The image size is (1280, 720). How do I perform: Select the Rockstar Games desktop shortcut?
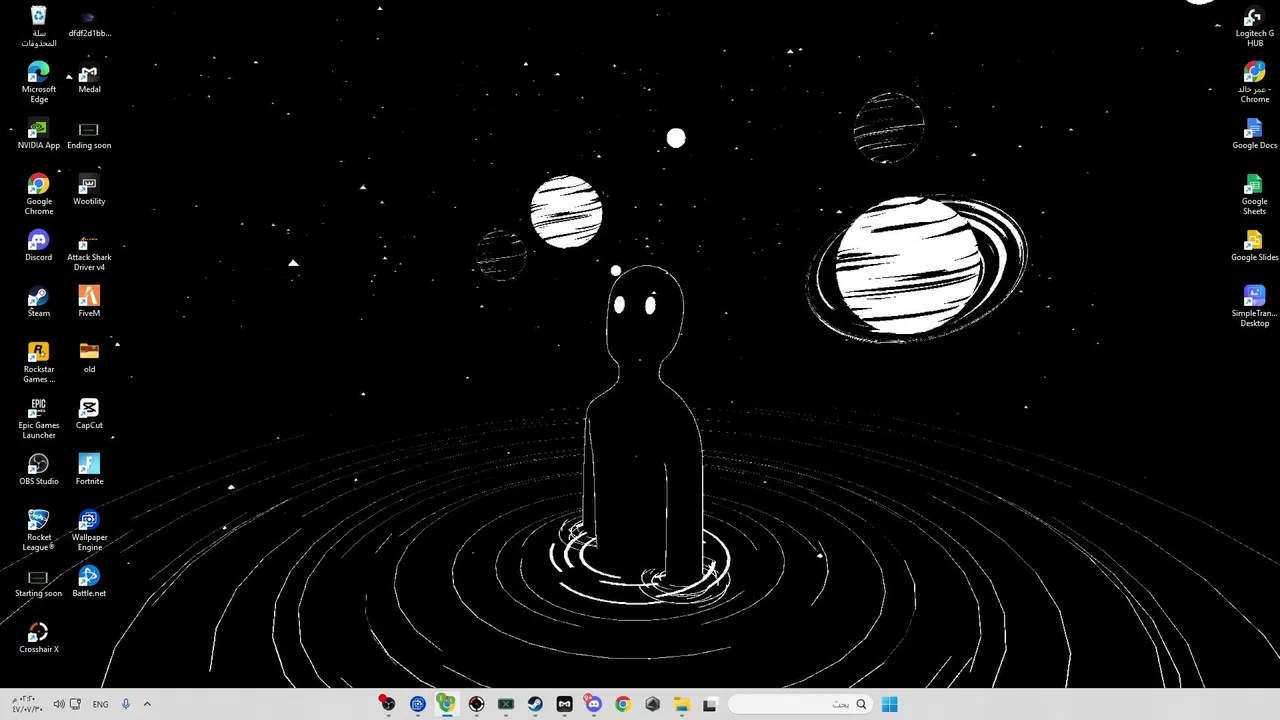[38, 362]
